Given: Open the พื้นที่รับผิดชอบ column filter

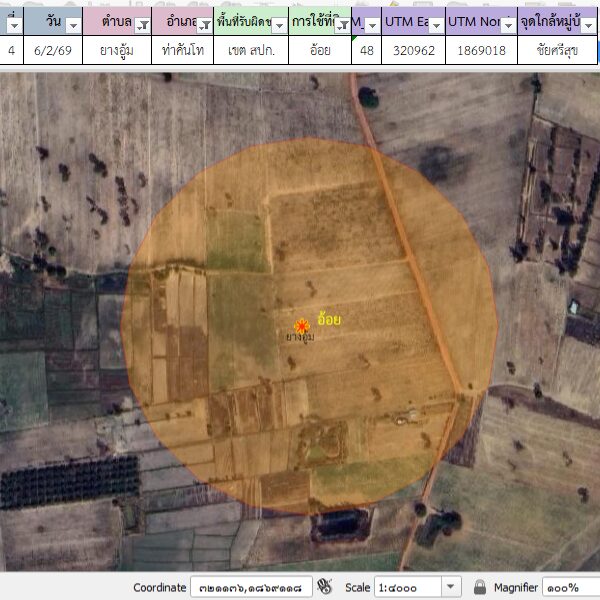Looking at the screenshot, I should pyautogui.click(x=279, y=24).
